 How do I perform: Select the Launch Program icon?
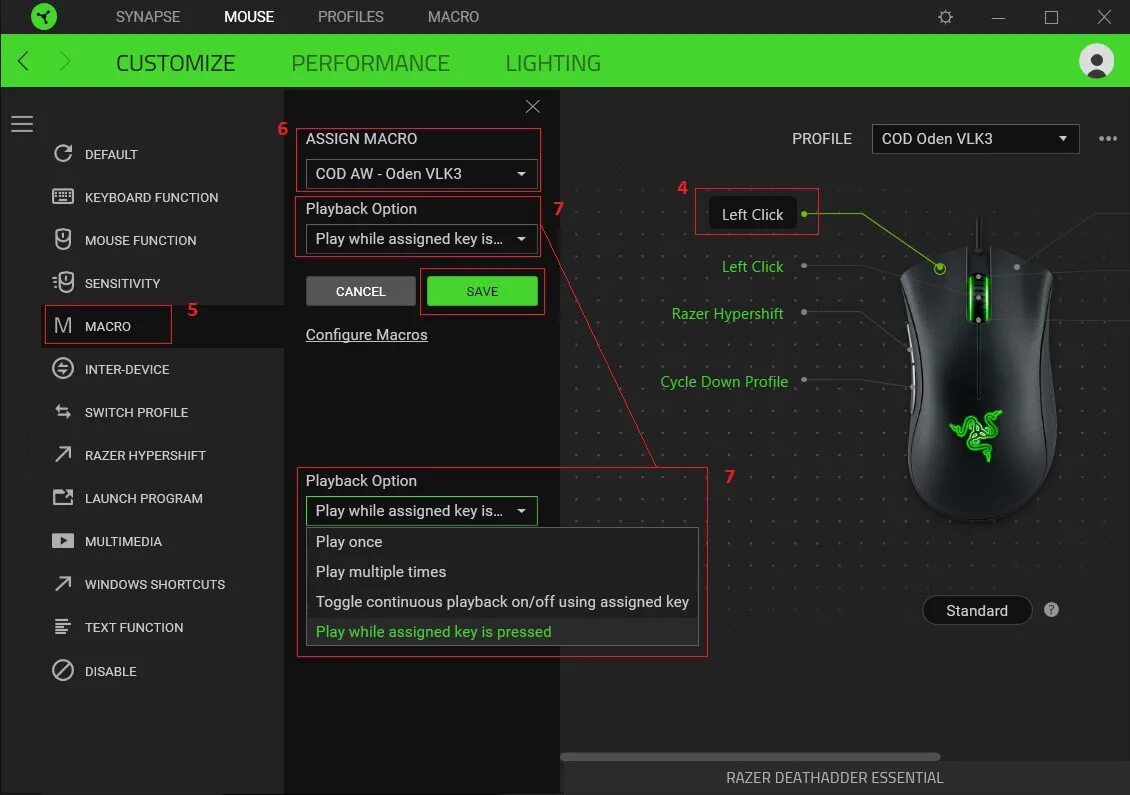63,497
